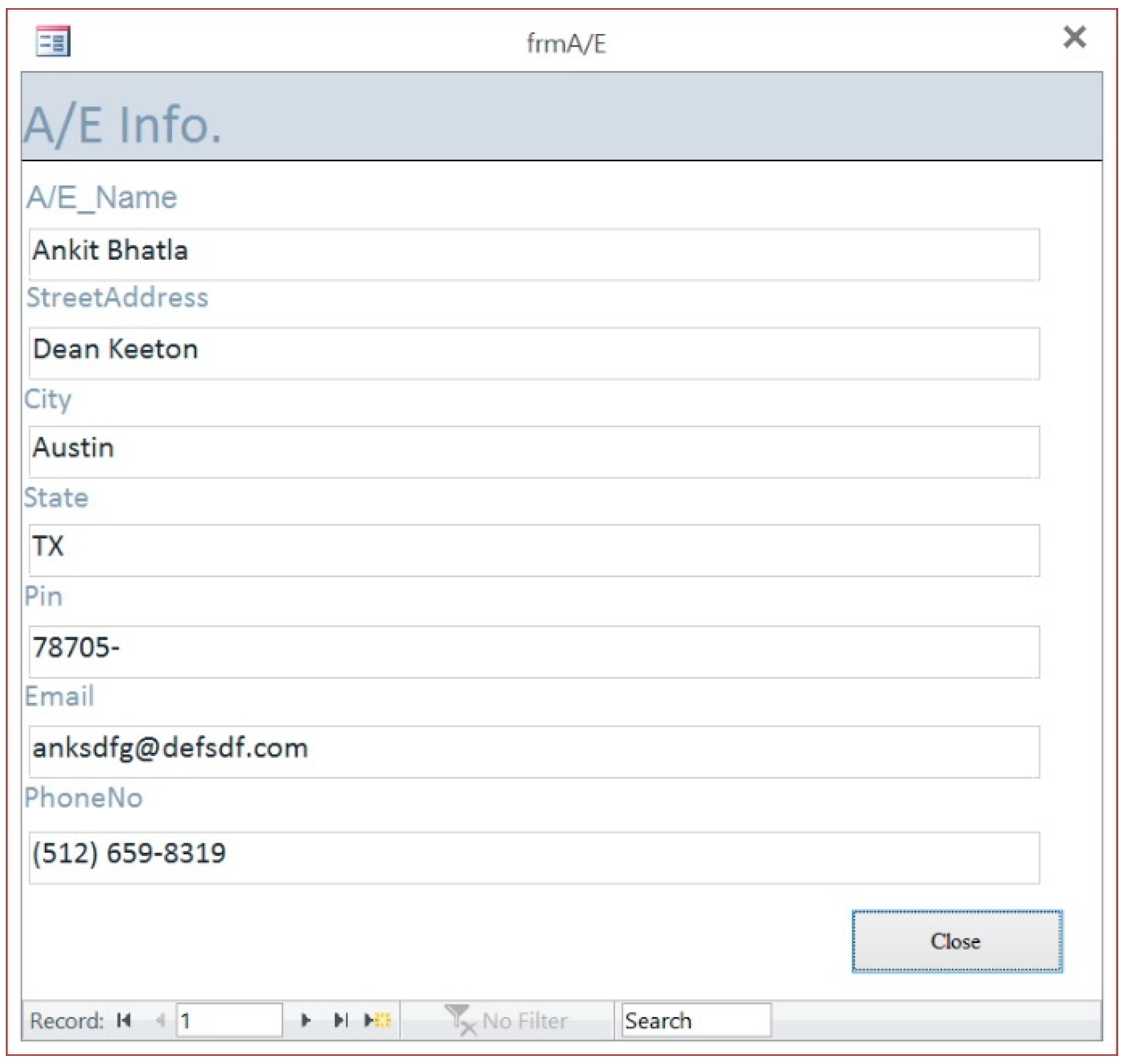Click the frmA/E title bar text
This screenshot has width=1124, height=1064.
tap(566, 44)
